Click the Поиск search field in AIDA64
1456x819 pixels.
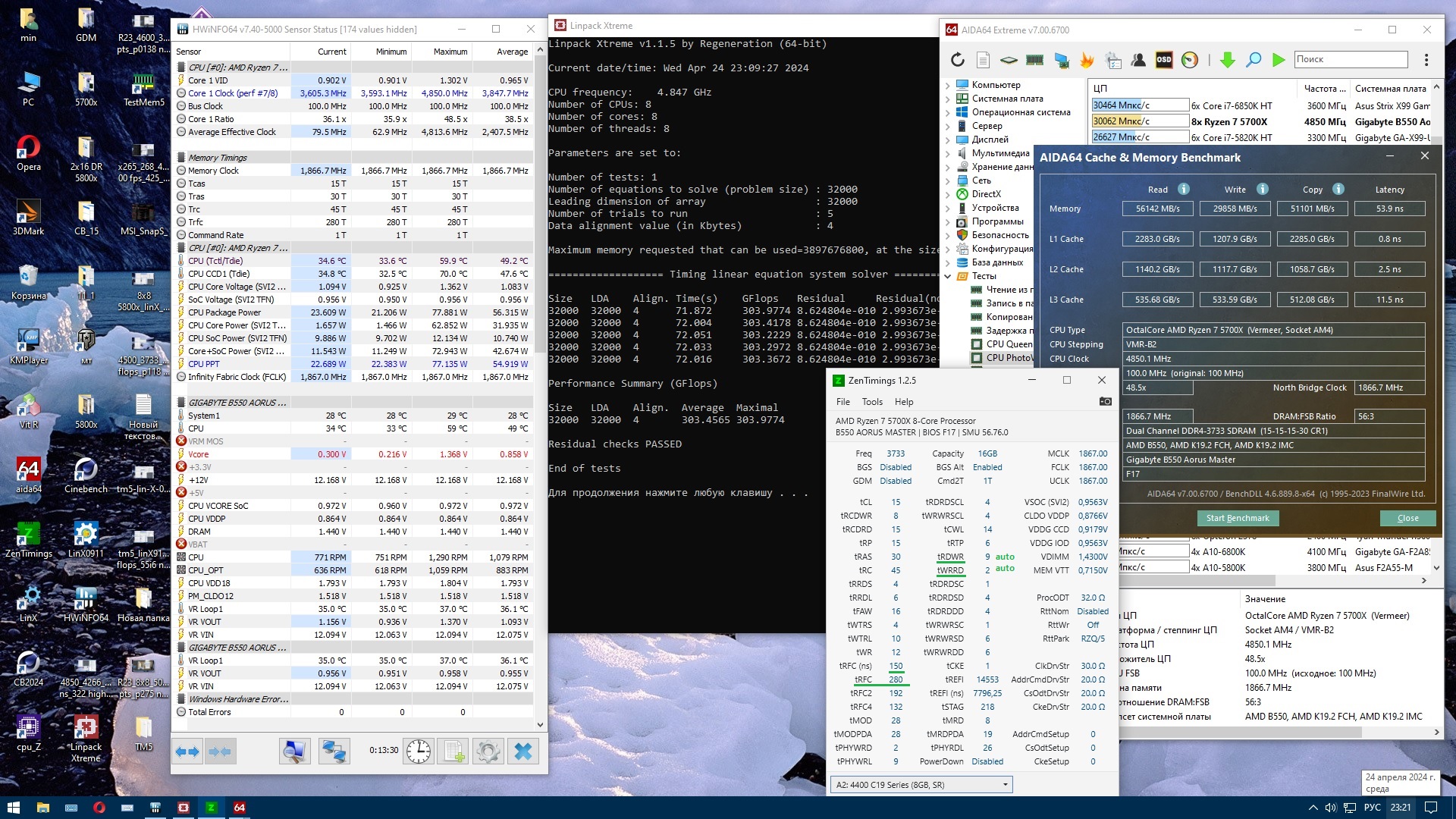tap(1350, 59)
